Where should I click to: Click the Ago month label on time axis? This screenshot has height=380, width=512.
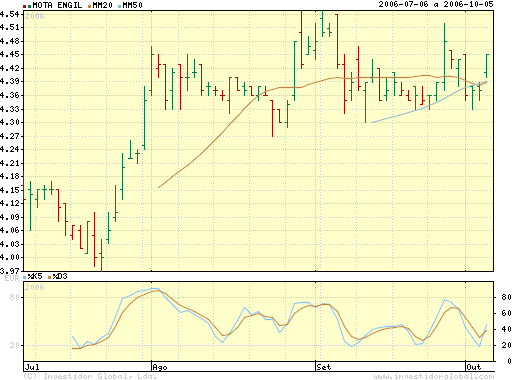click(160, 367)
